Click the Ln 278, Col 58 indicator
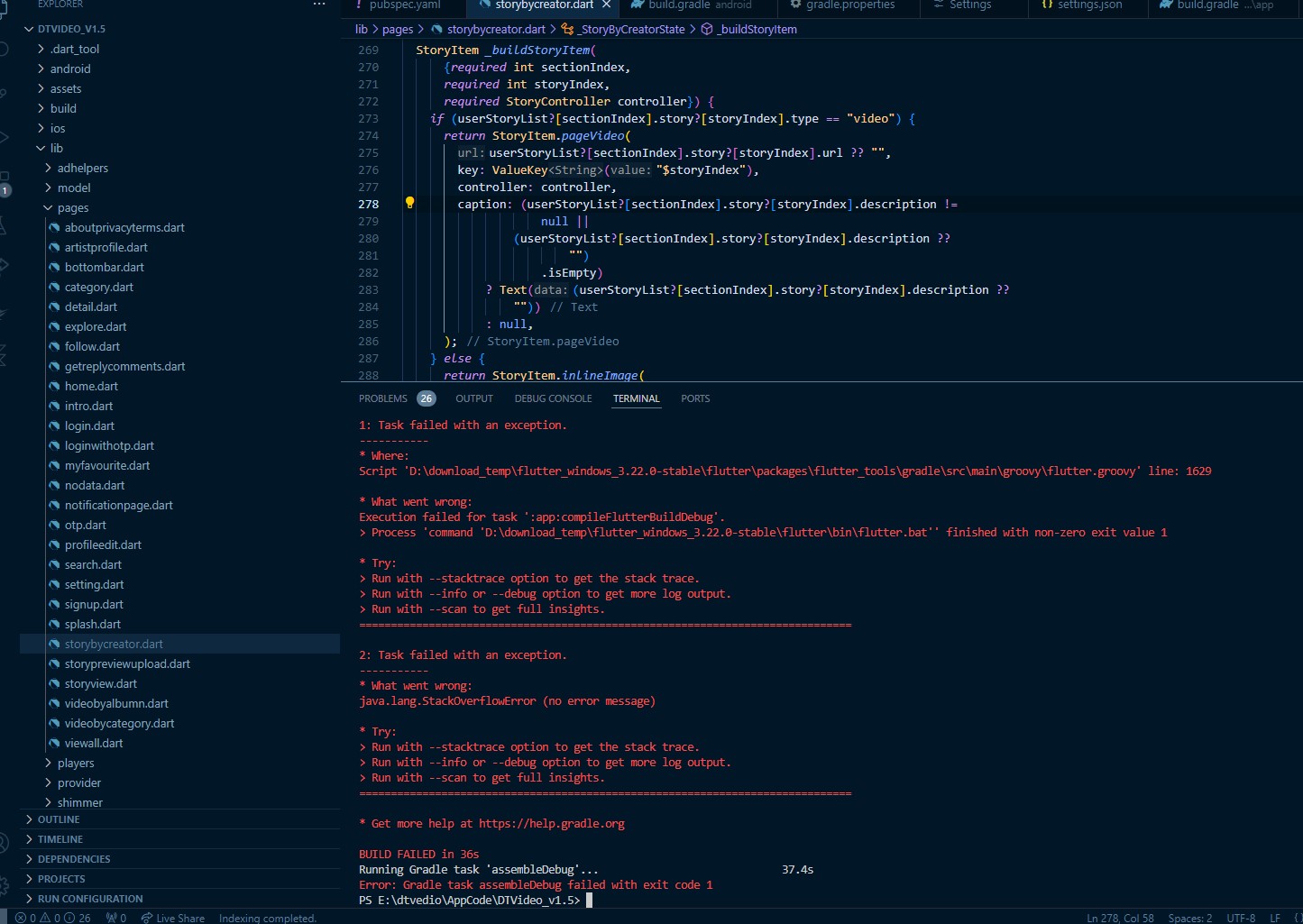The width and height of the screenshot is (1303, 924). (x=1120, y=918)
